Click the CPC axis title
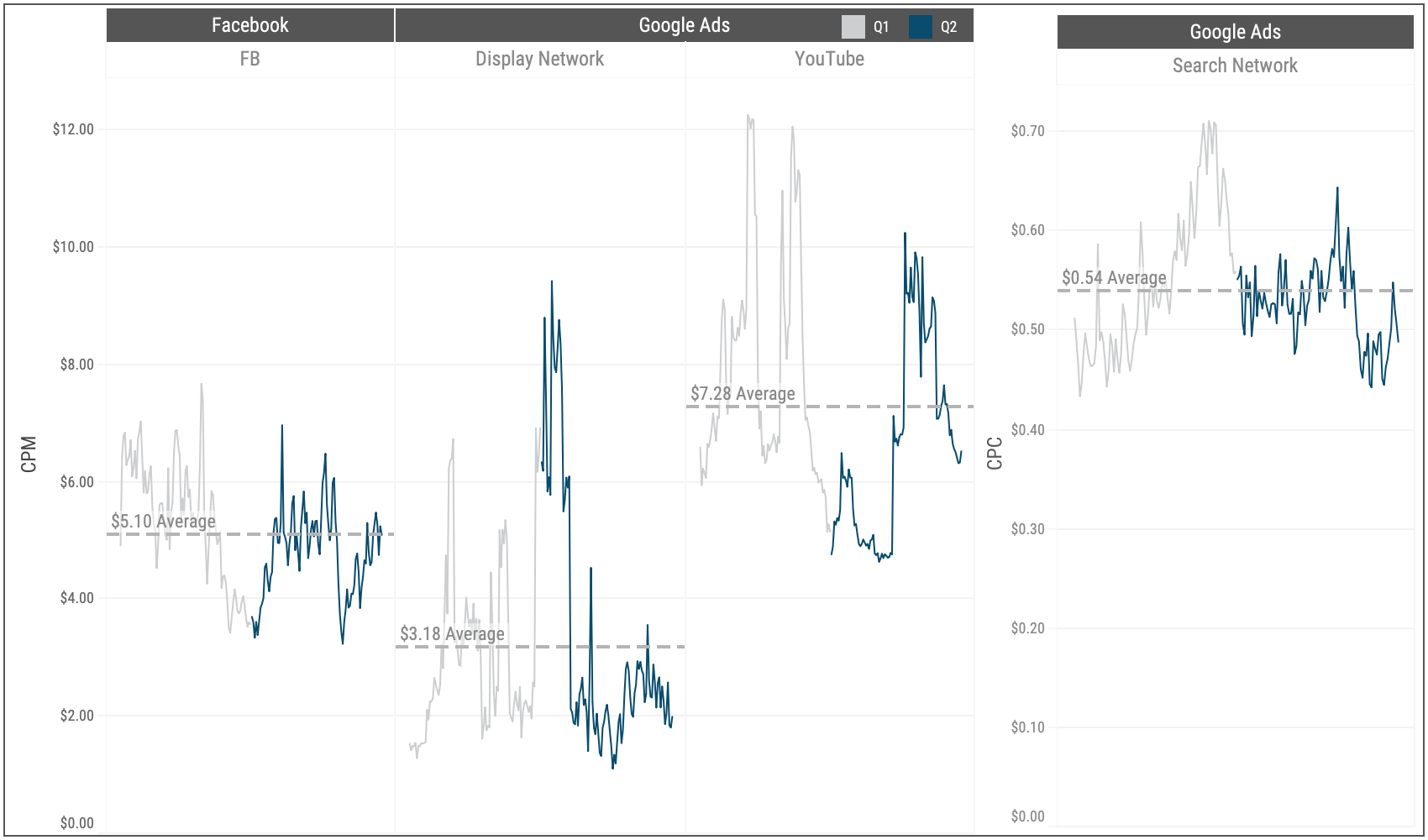The image size is (1428, 840). (x=995, y=454)
